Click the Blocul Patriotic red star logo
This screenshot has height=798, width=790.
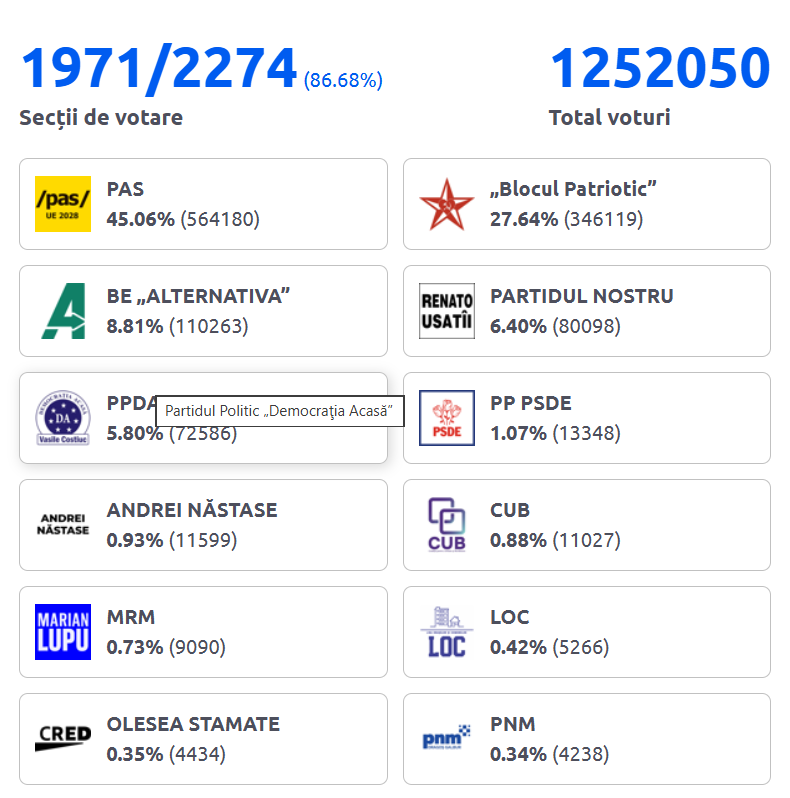(446, 204)
